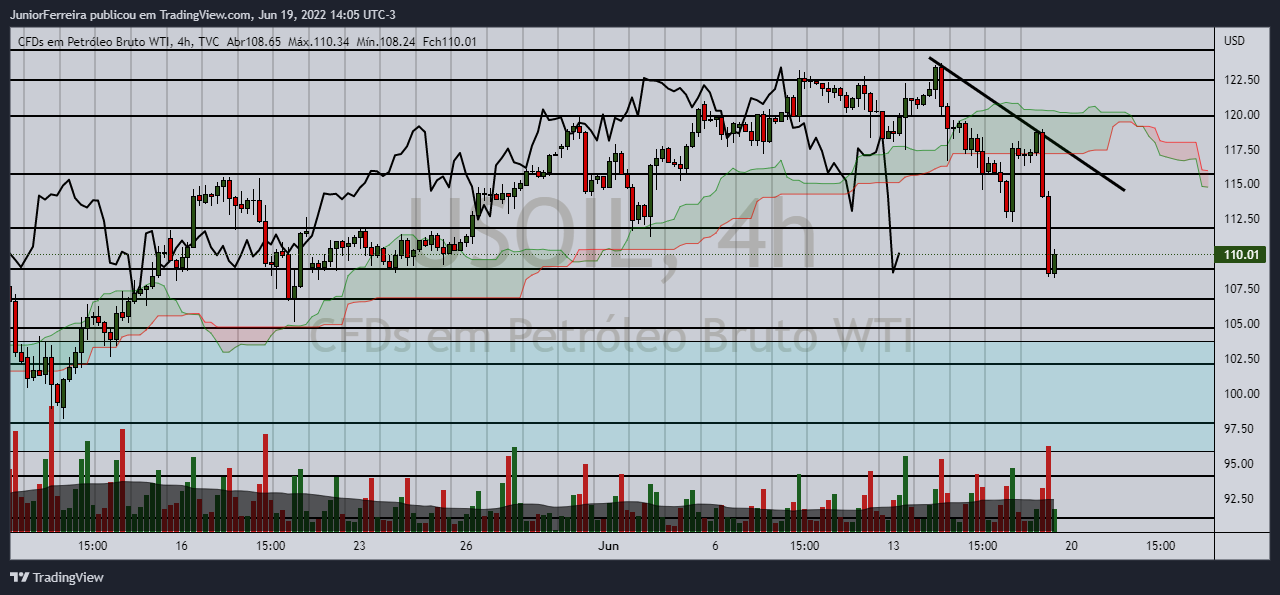Viewport: 1280px width, 595px height.
Task: Click the 107.50 price axis label
Action: (x=1240, y=289)
